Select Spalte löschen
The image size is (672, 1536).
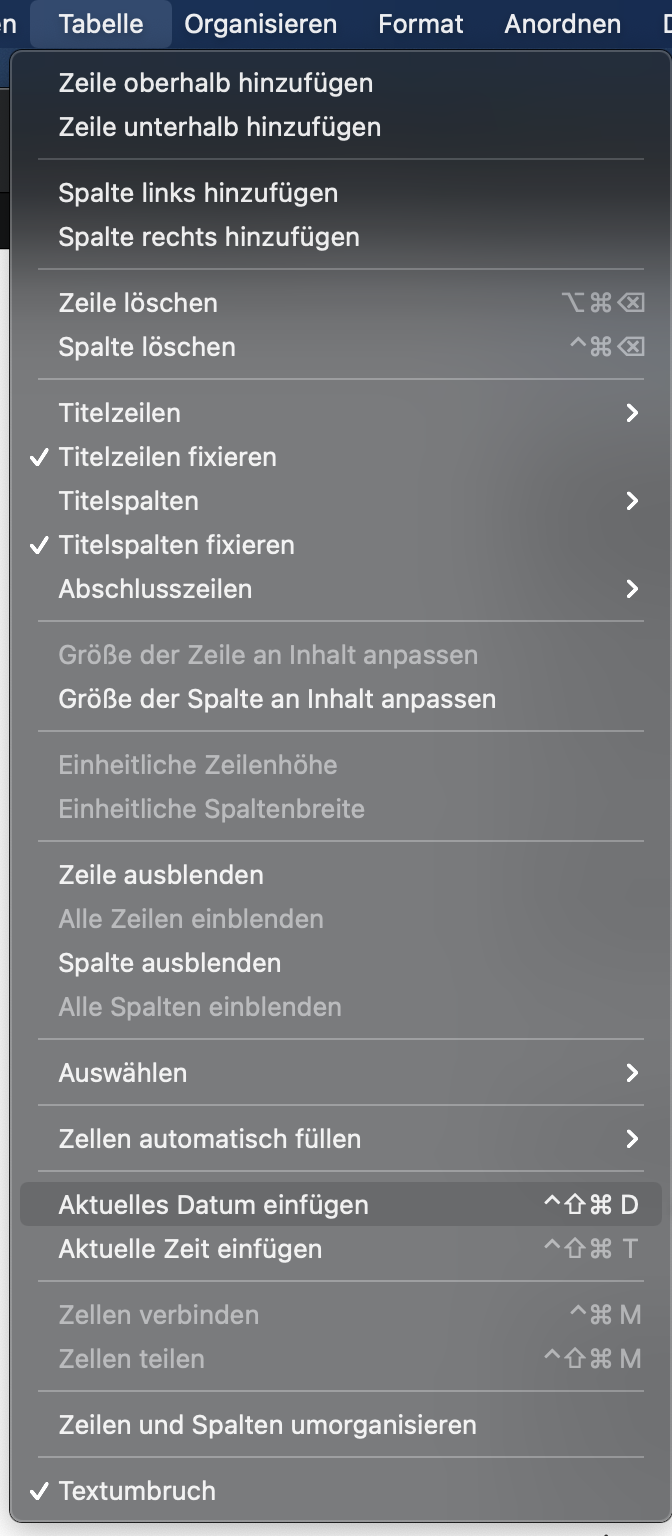pos(147,347)
